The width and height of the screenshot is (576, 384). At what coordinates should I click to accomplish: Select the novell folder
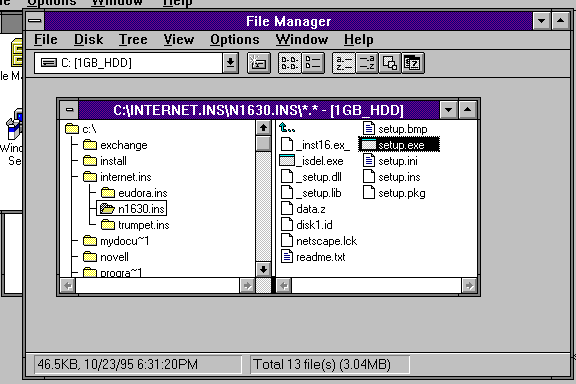106,257
